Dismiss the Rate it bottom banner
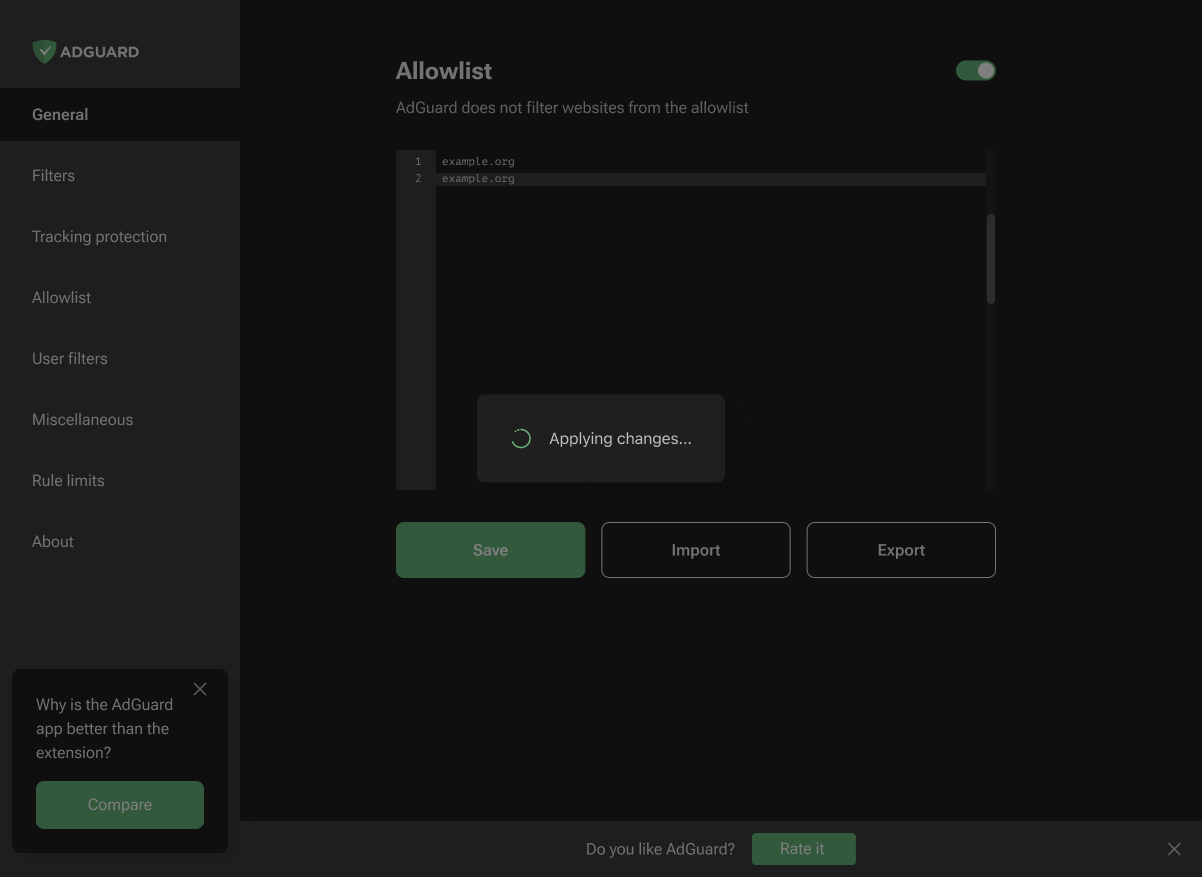The image size is (1202, 877). (1174, 849)
